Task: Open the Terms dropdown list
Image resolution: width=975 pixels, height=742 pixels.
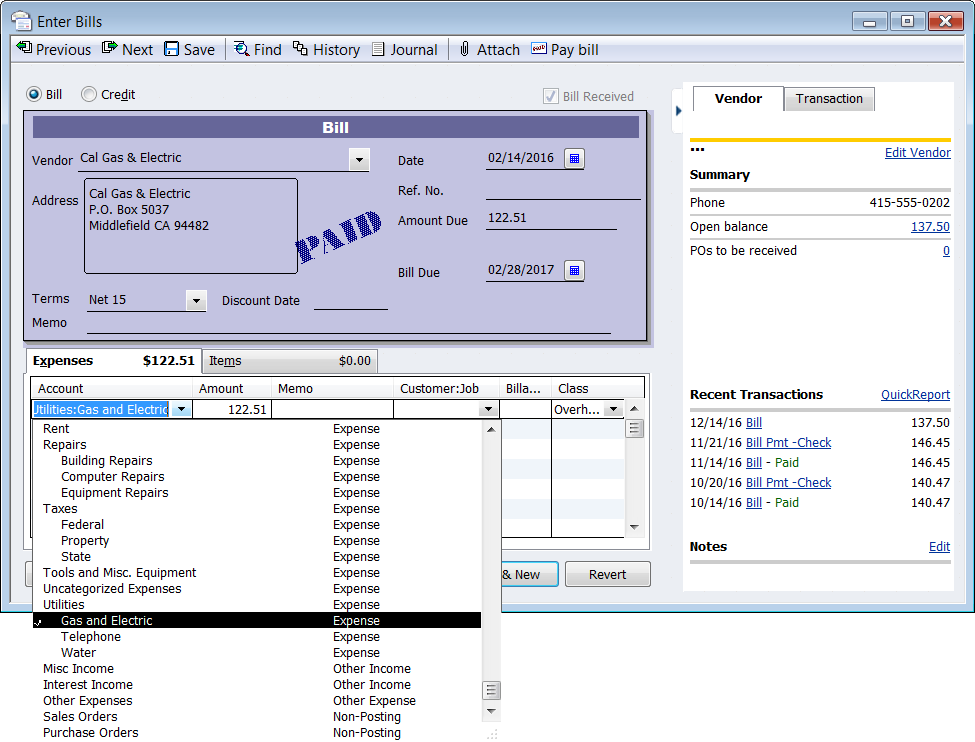Action: pos(196,300)
